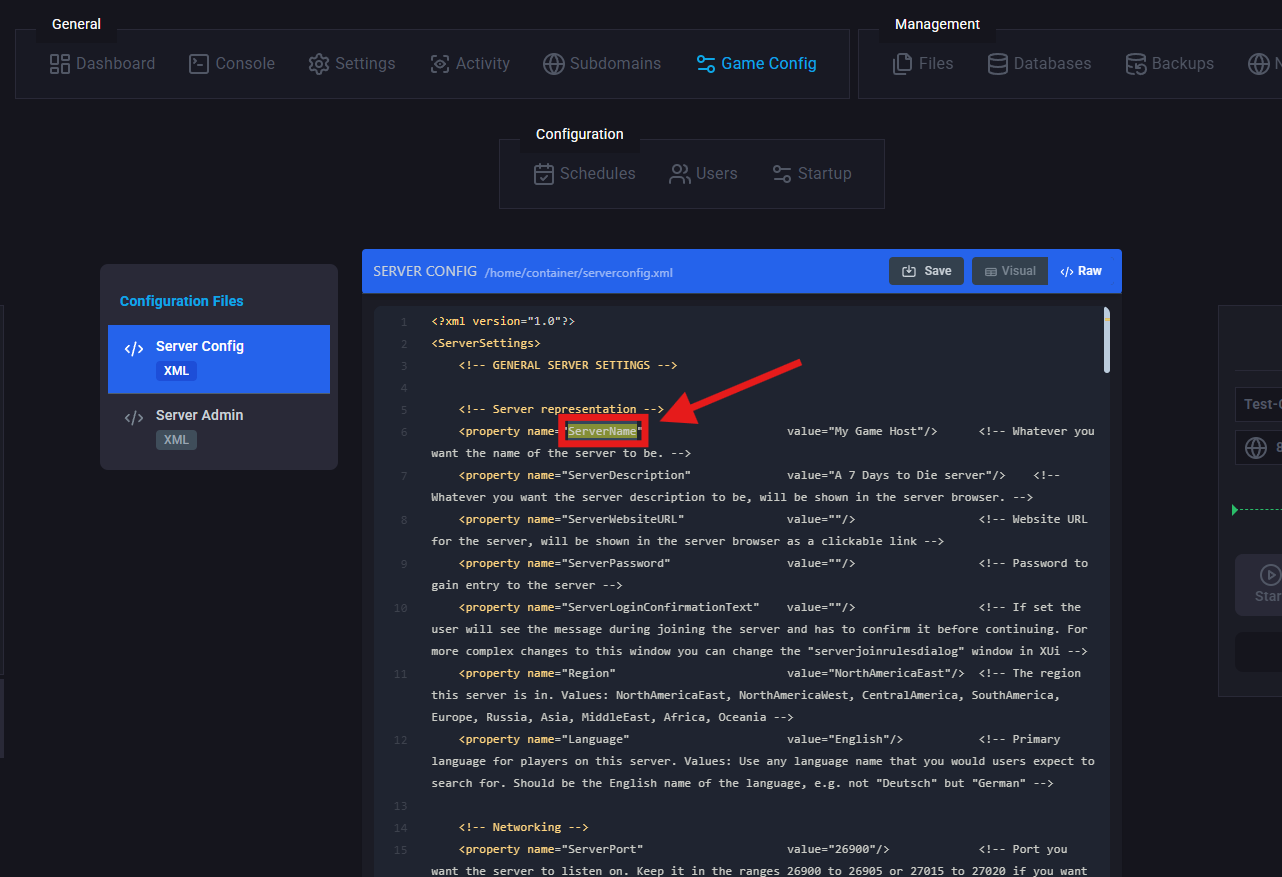Open the Startup configuration

point(812,174)
